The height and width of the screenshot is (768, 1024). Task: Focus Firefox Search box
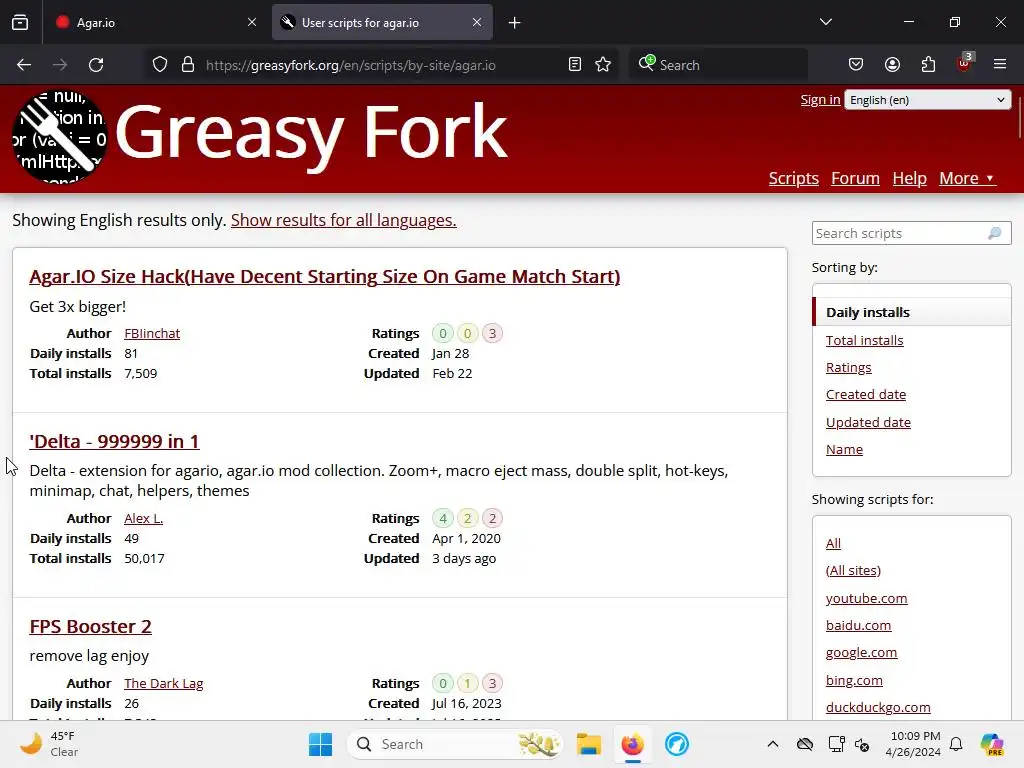718,65
